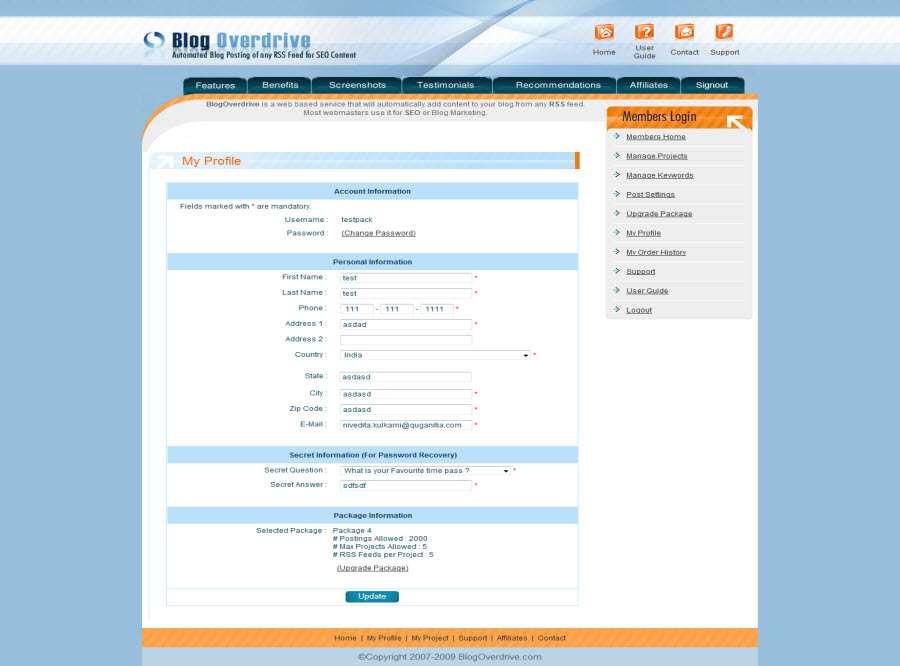Click the Zip Code input field
900x666 pixels.
point(406,410)
